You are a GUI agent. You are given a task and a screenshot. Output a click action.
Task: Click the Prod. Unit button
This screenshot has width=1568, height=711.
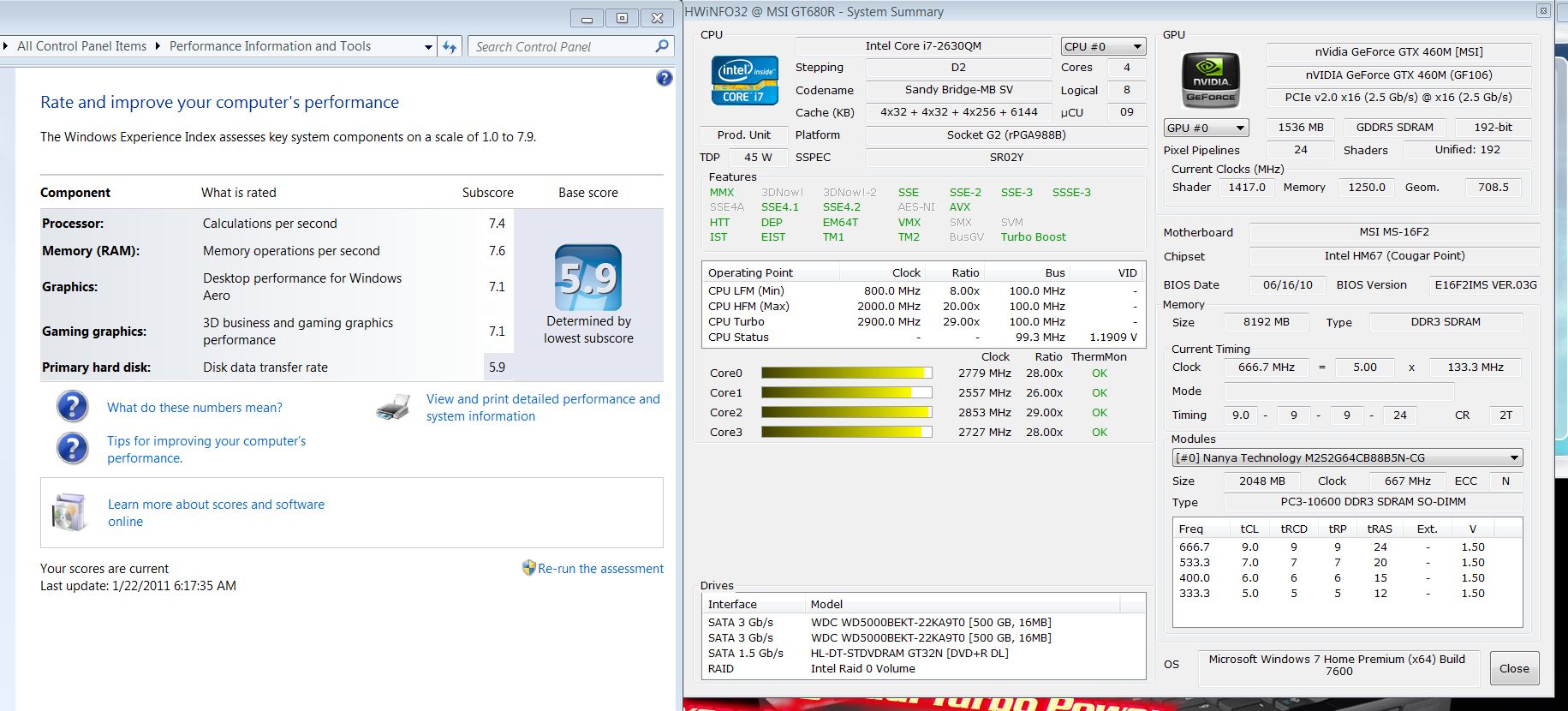[x=743, y=134]
